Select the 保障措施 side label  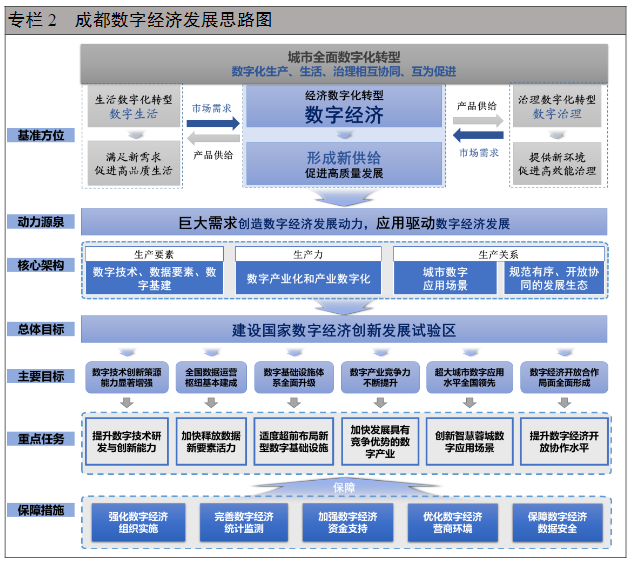(x=40, y=510)
